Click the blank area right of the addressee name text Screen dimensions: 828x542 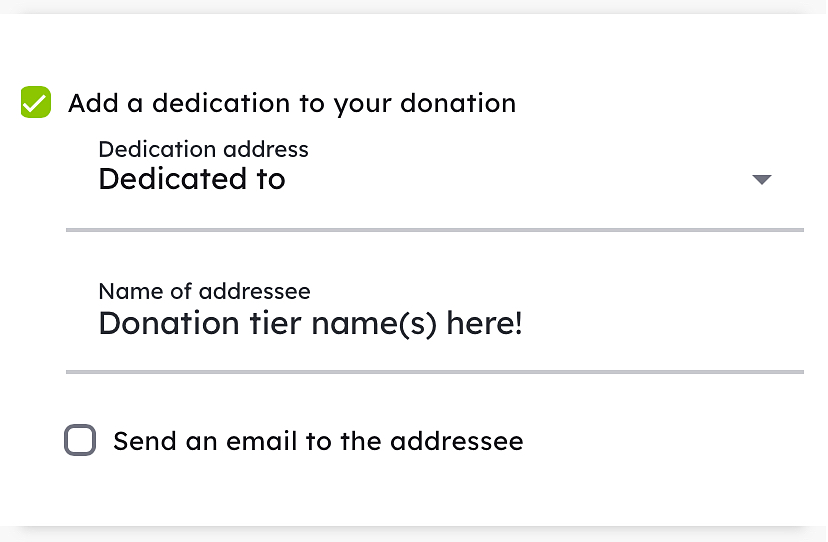point(660,324)
